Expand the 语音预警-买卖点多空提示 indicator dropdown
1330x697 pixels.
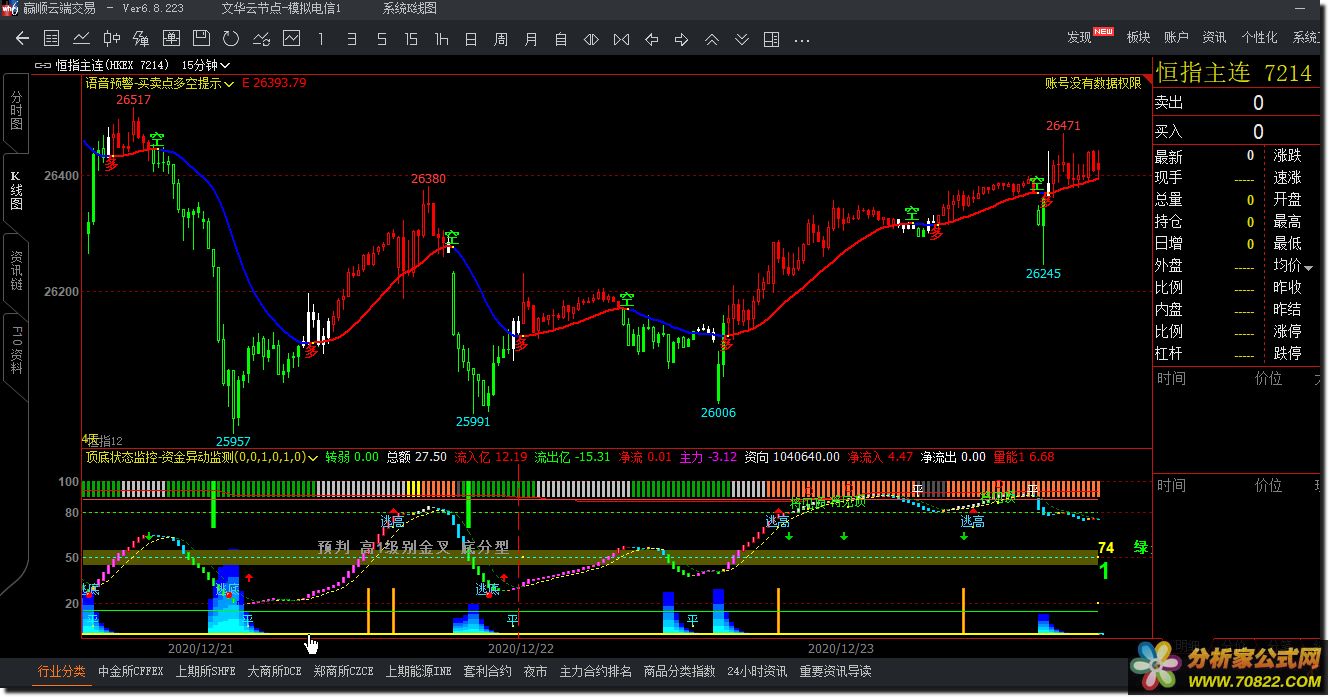coord(229,84)
